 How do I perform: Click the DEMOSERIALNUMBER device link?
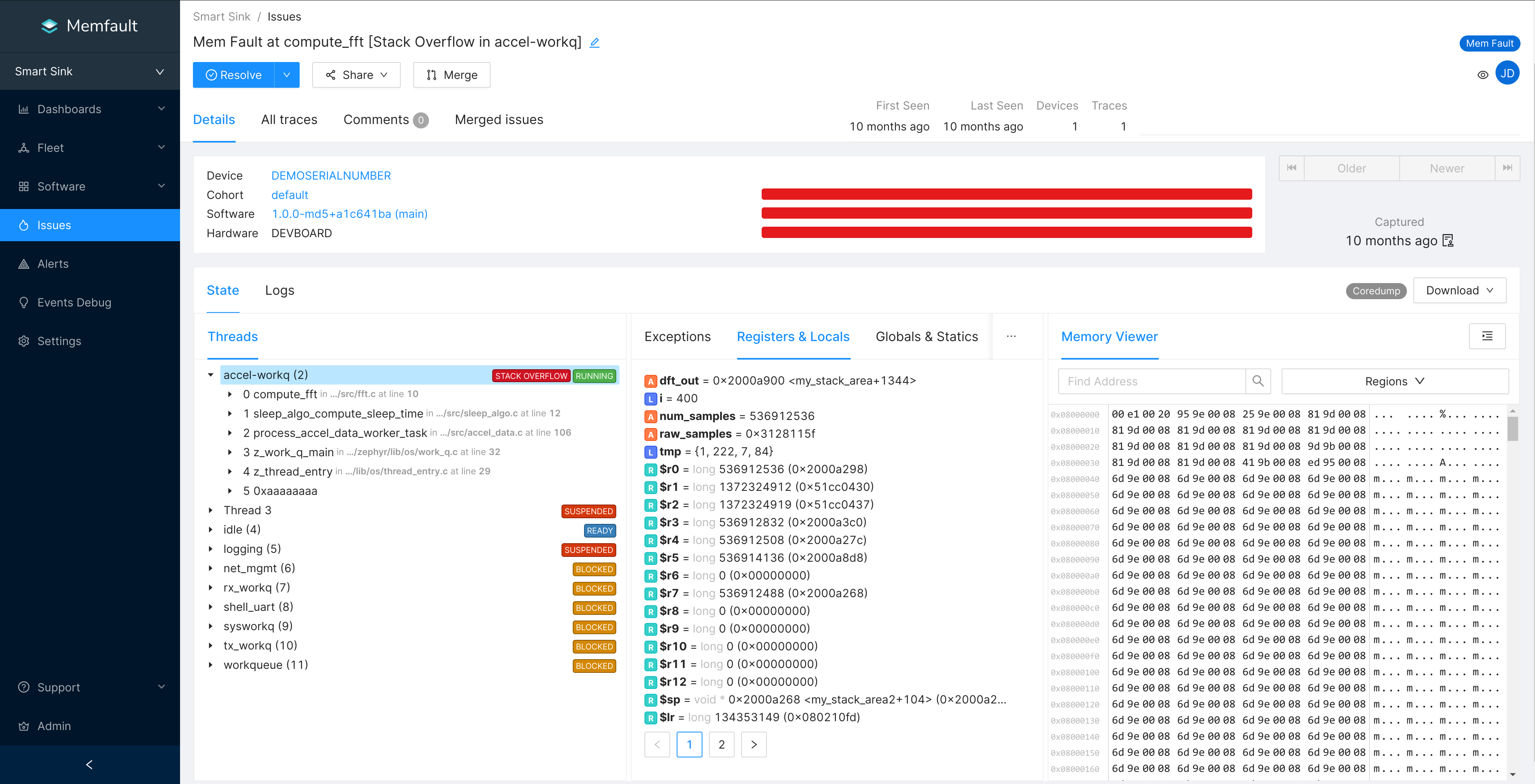(x=331, y=175)
